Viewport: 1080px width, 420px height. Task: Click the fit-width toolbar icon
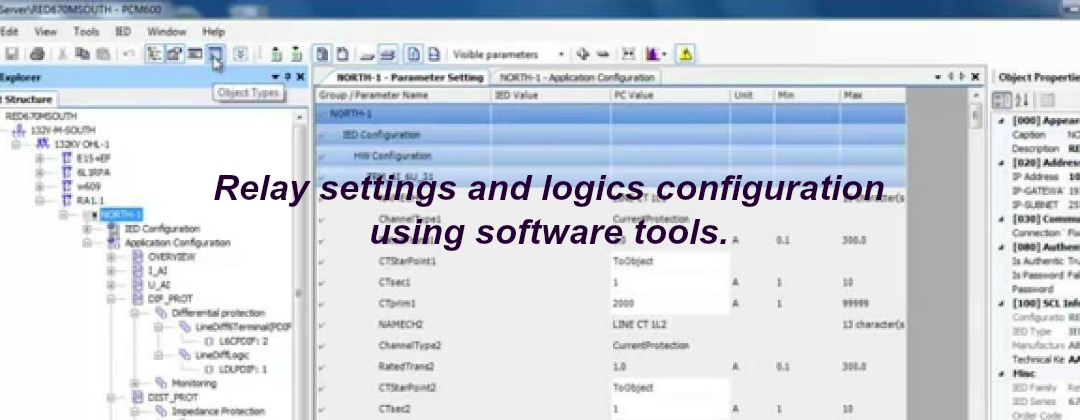(628, 54)
